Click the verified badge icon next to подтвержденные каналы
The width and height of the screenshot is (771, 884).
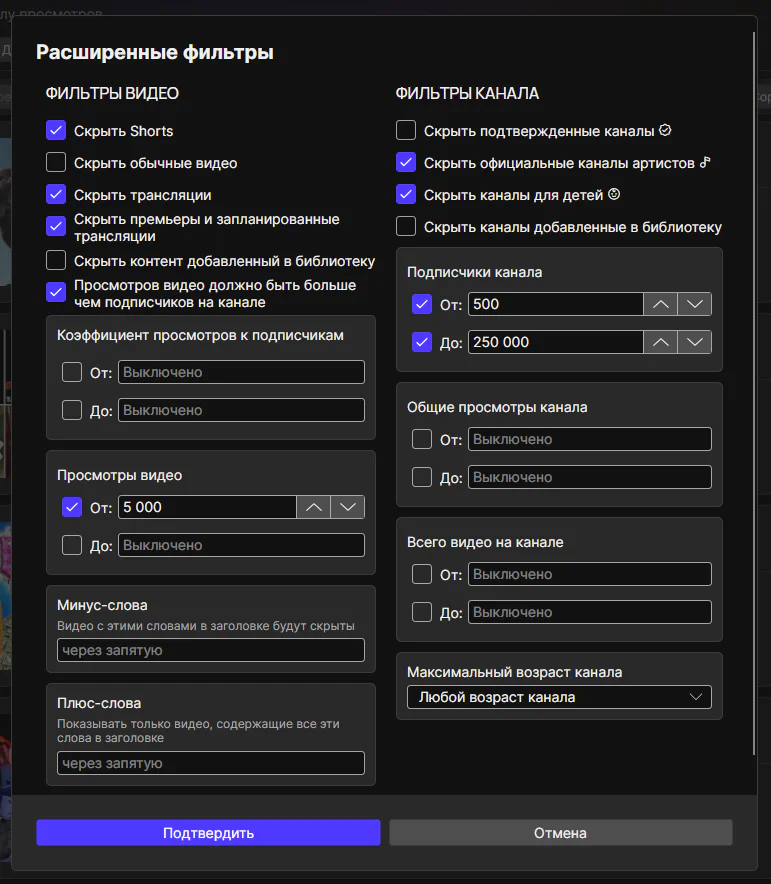click(x=665, y=130)
